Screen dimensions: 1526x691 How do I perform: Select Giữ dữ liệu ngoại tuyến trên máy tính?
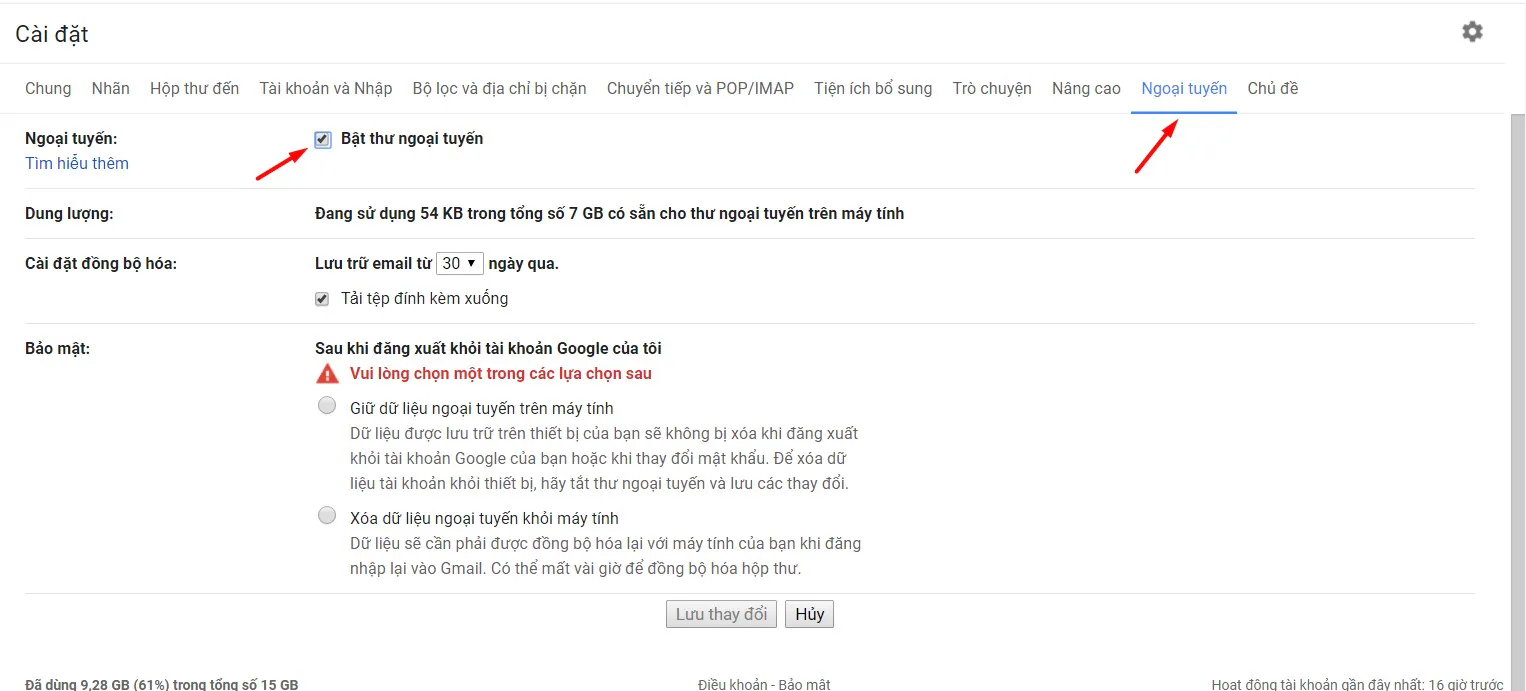327,406
